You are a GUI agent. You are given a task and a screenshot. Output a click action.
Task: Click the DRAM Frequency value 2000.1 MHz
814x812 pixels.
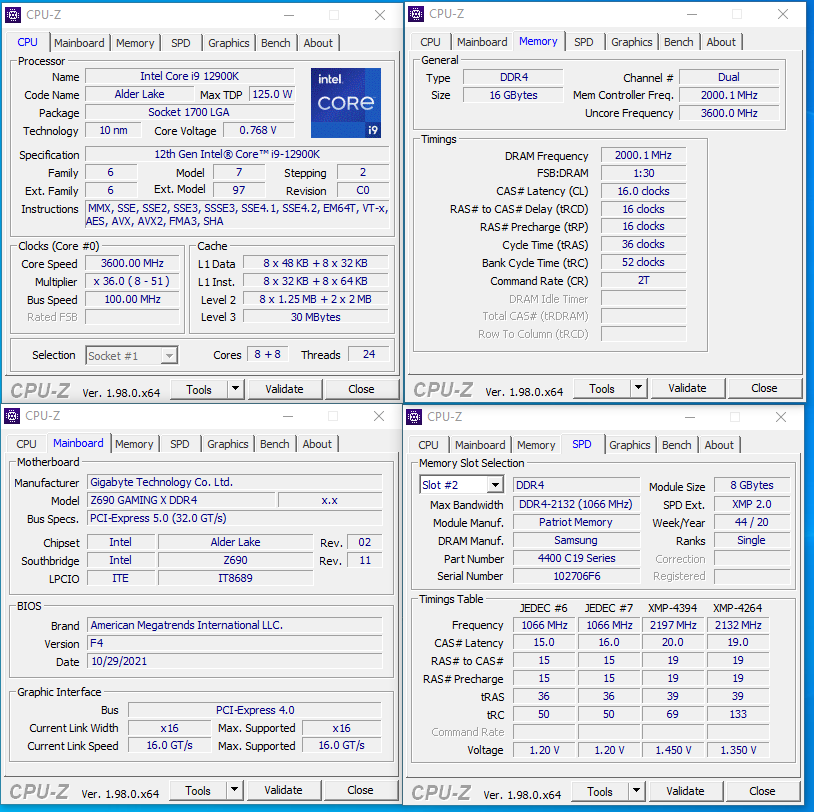pos(643,155)
